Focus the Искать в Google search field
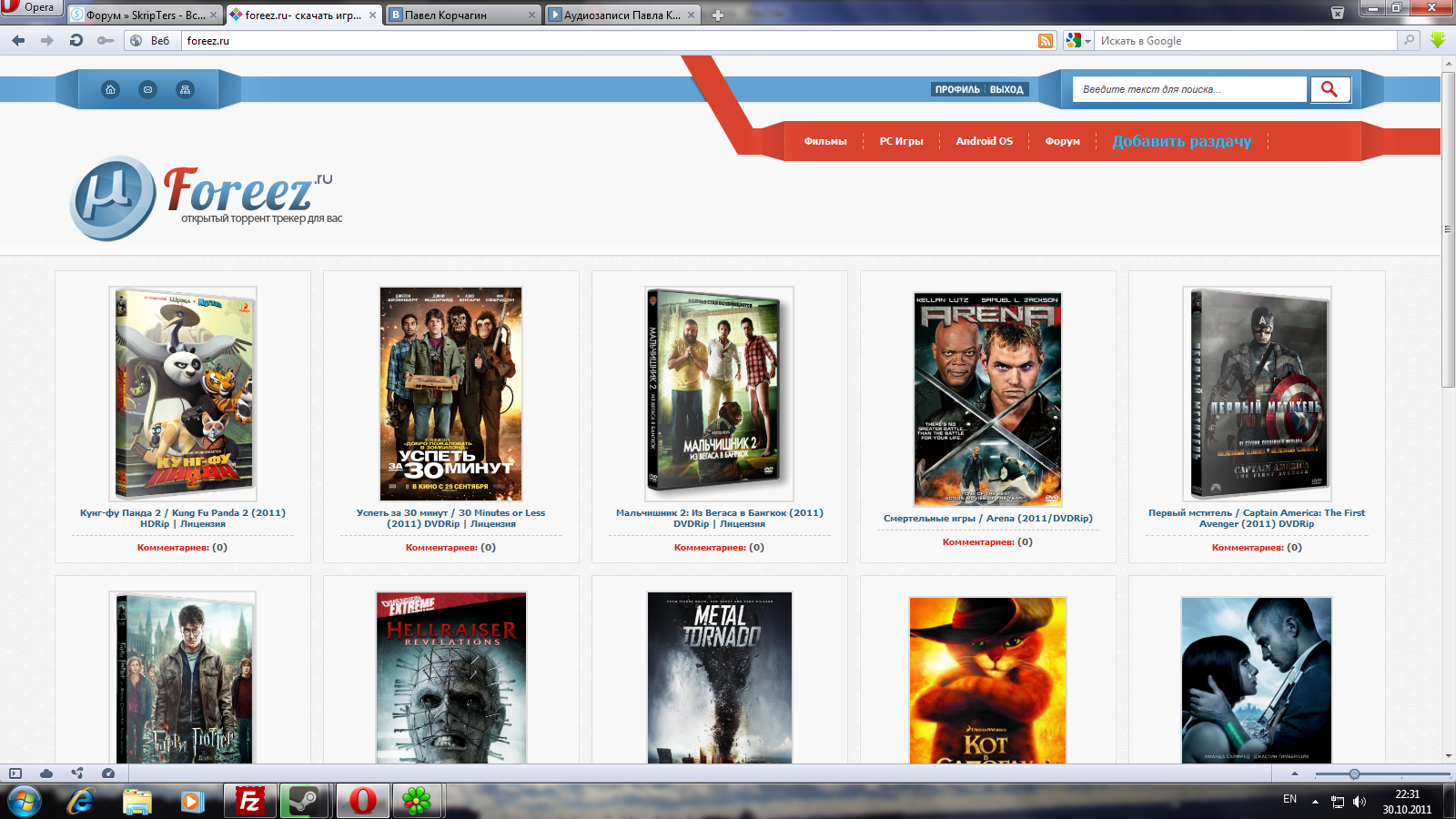Image resolution: width=1456 pixels, height=819 pixels. pyautogui.click(x=1247, y=41)
